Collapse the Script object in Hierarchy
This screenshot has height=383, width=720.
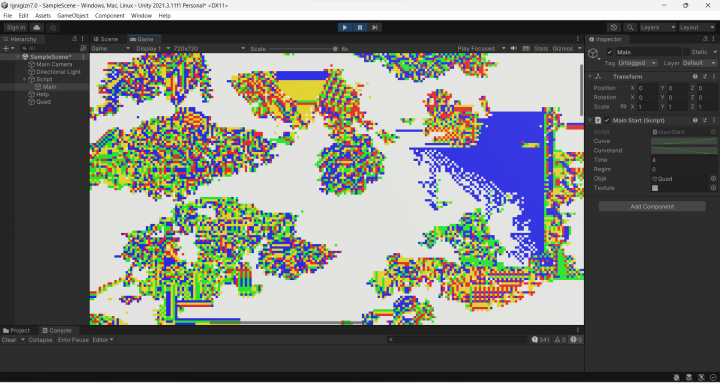pyautogui.click(x=25, y=79)
